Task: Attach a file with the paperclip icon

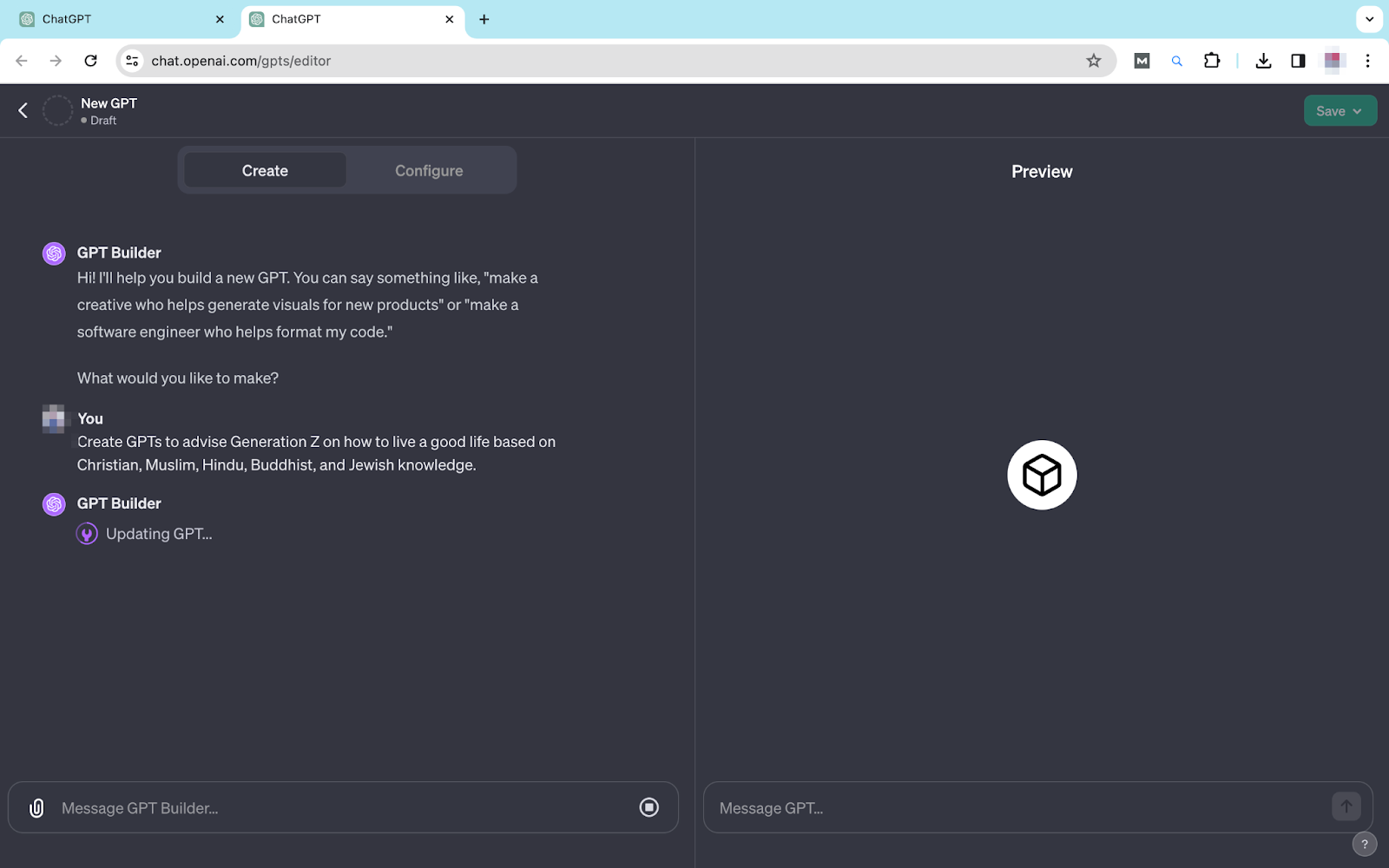Action: [36, 808]
